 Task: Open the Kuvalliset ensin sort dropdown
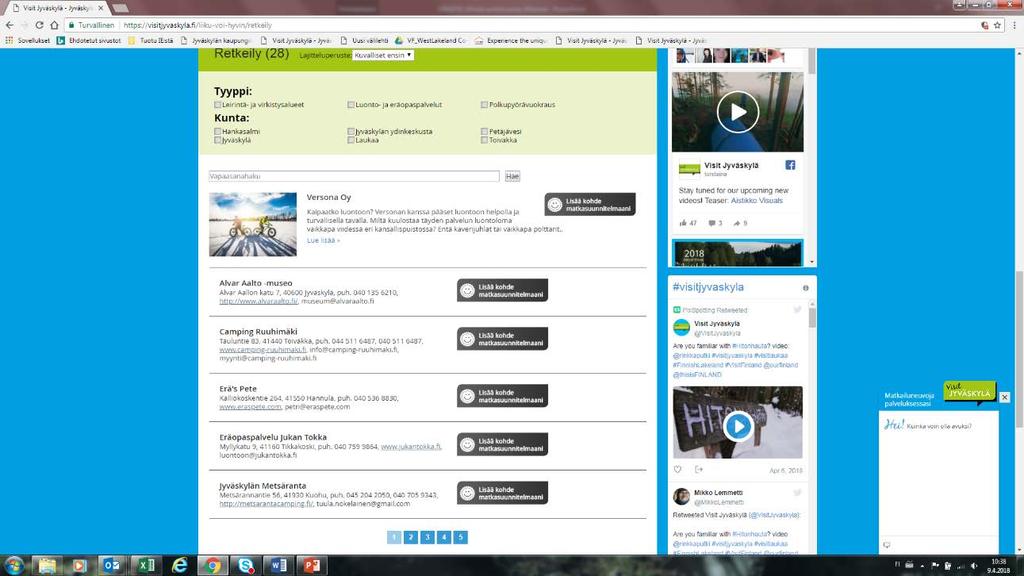pyautogui.click(x=383, y=55)
